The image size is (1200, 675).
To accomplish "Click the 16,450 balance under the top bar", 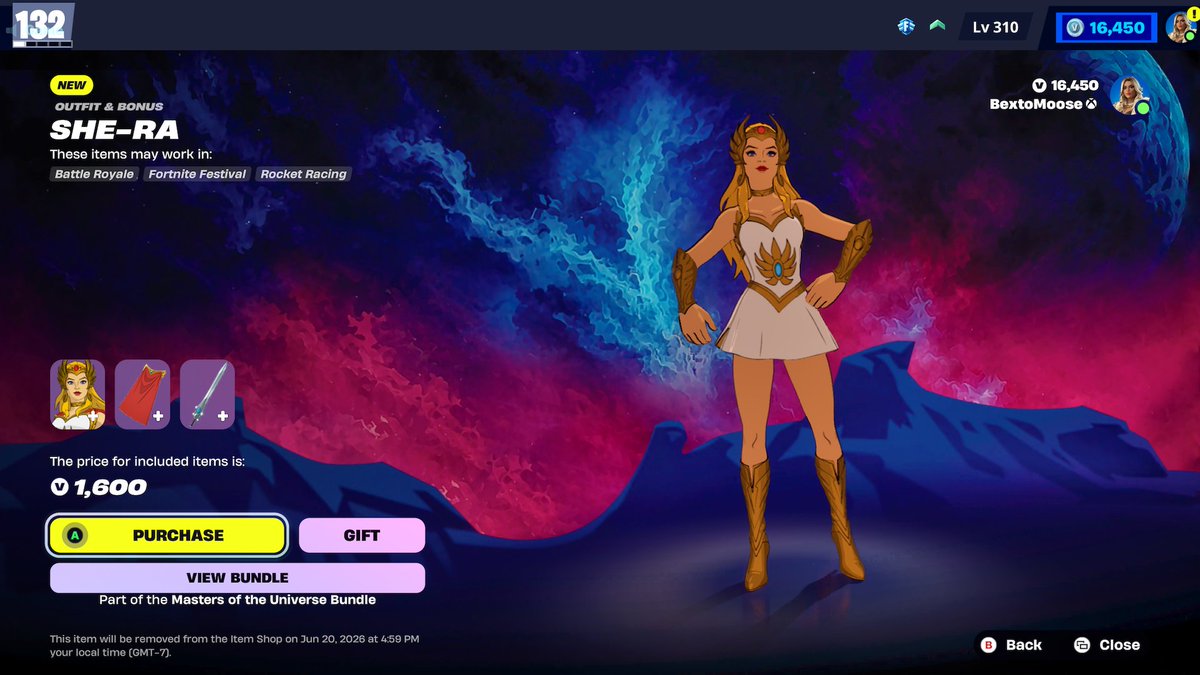I will coord(1065,86).
